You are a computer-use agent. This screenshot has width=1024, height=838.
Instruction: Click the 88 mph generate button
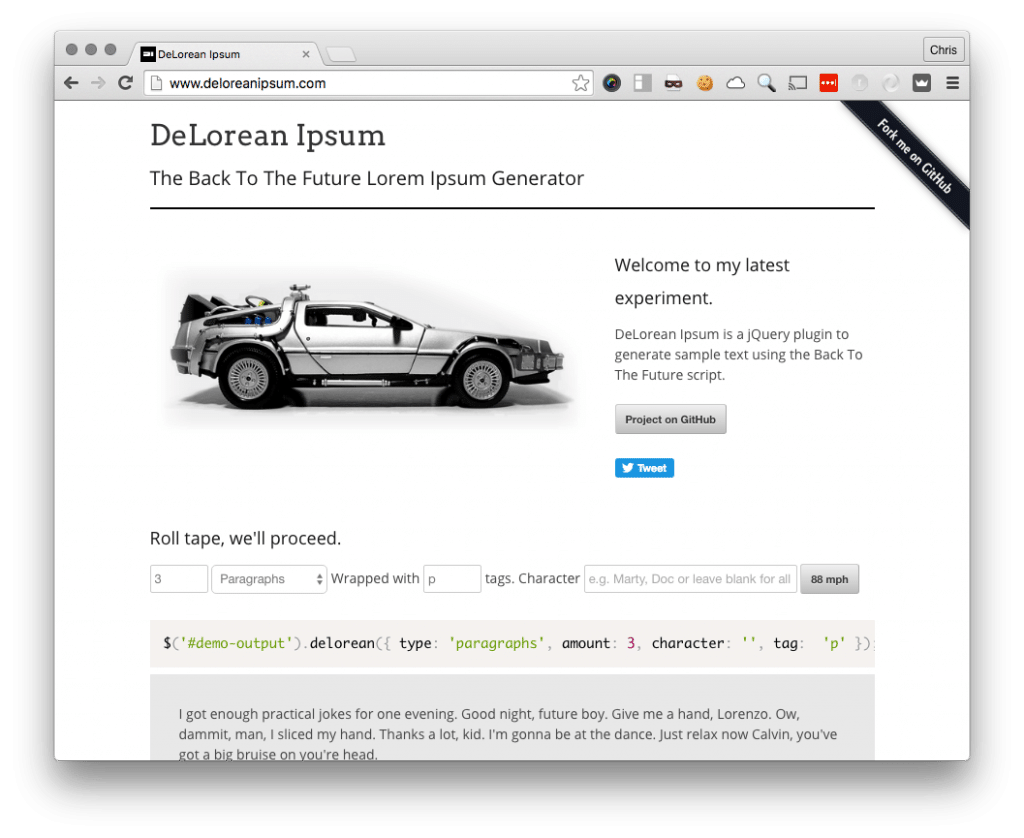tap(829, 579)
